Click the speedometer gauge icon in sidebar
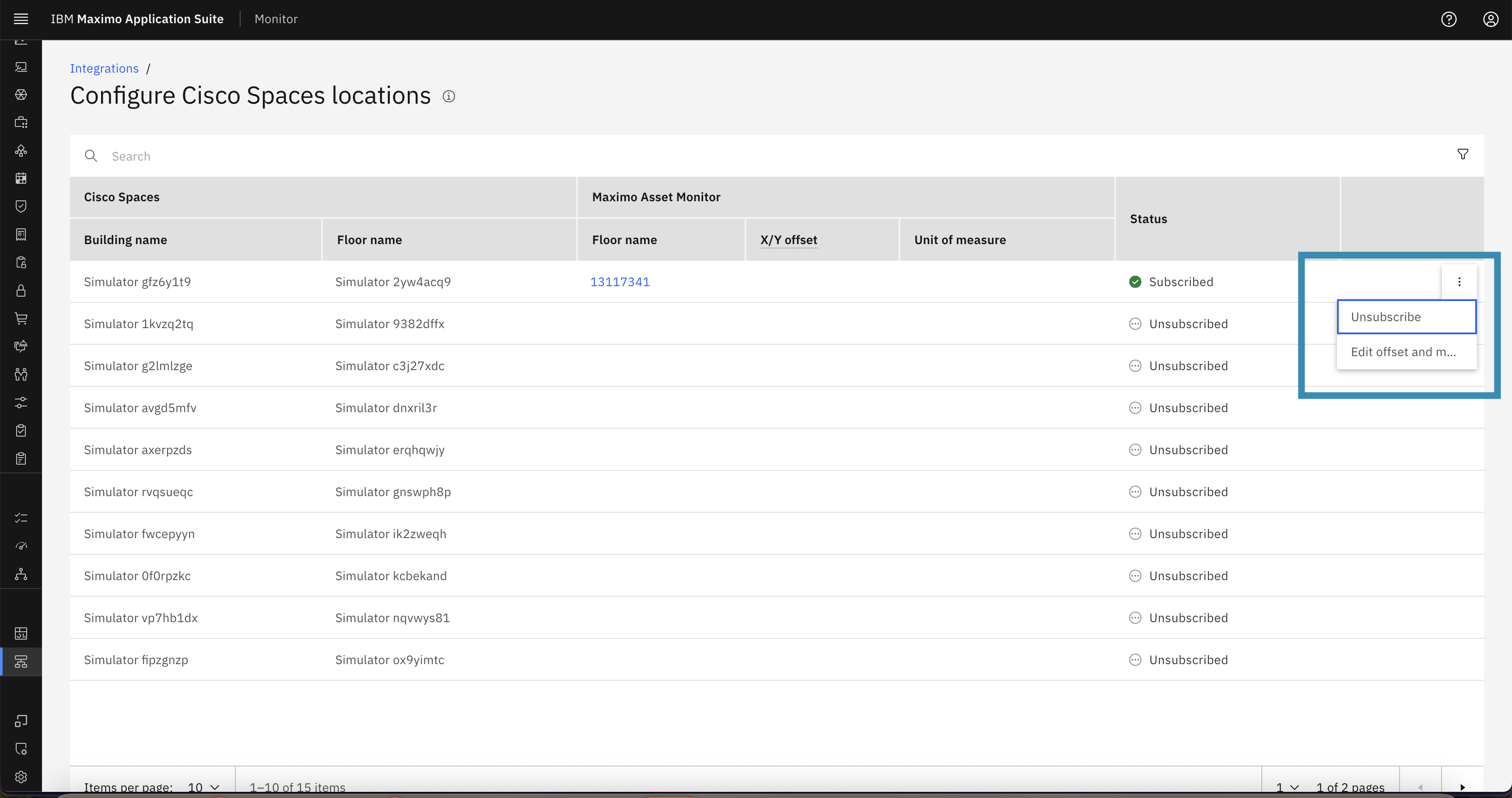Screen dimensions: 1512x798 click(21, 546)
